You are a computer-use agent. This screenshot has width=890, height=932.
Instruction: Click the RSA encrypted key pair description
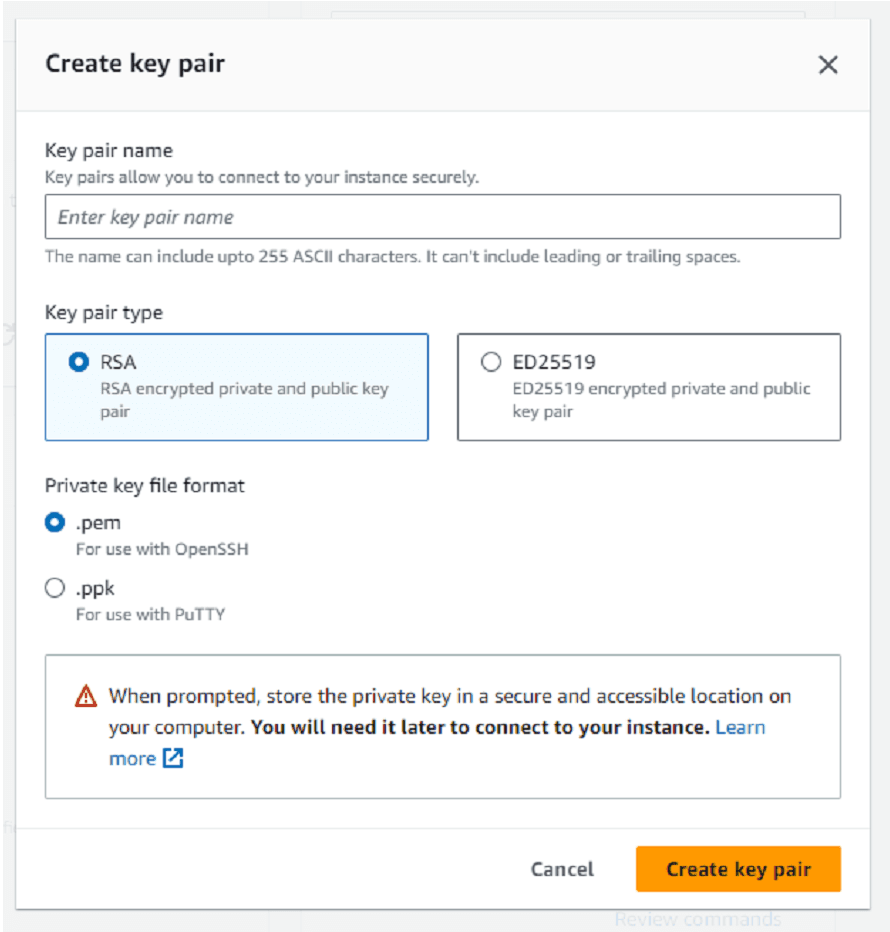[244, 399]
